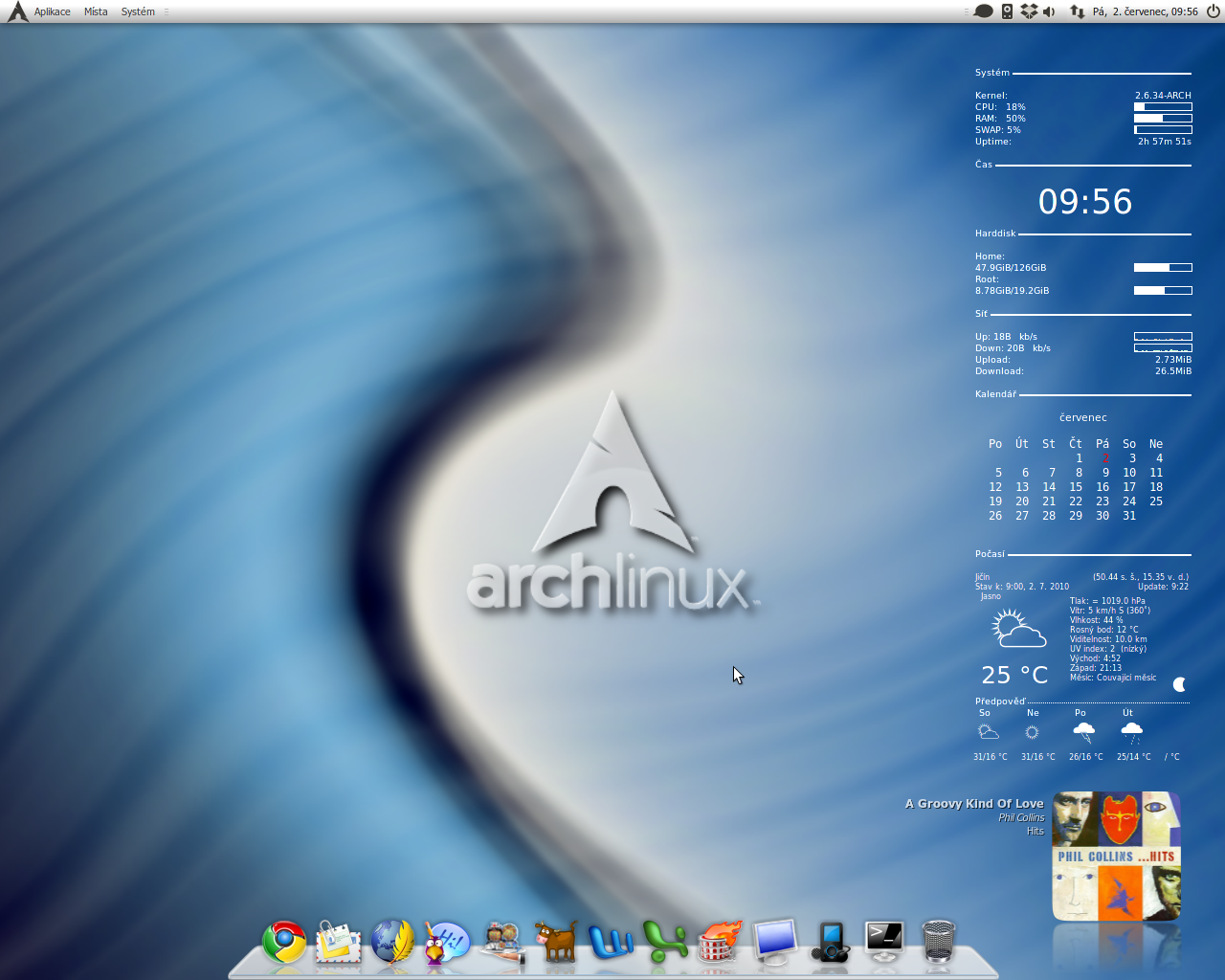Image resolution: width=1225 pixels, height=980 pixels.
Task: Open the blue W word processor icon
Action: pyautogui.click(x=611, y=943)
